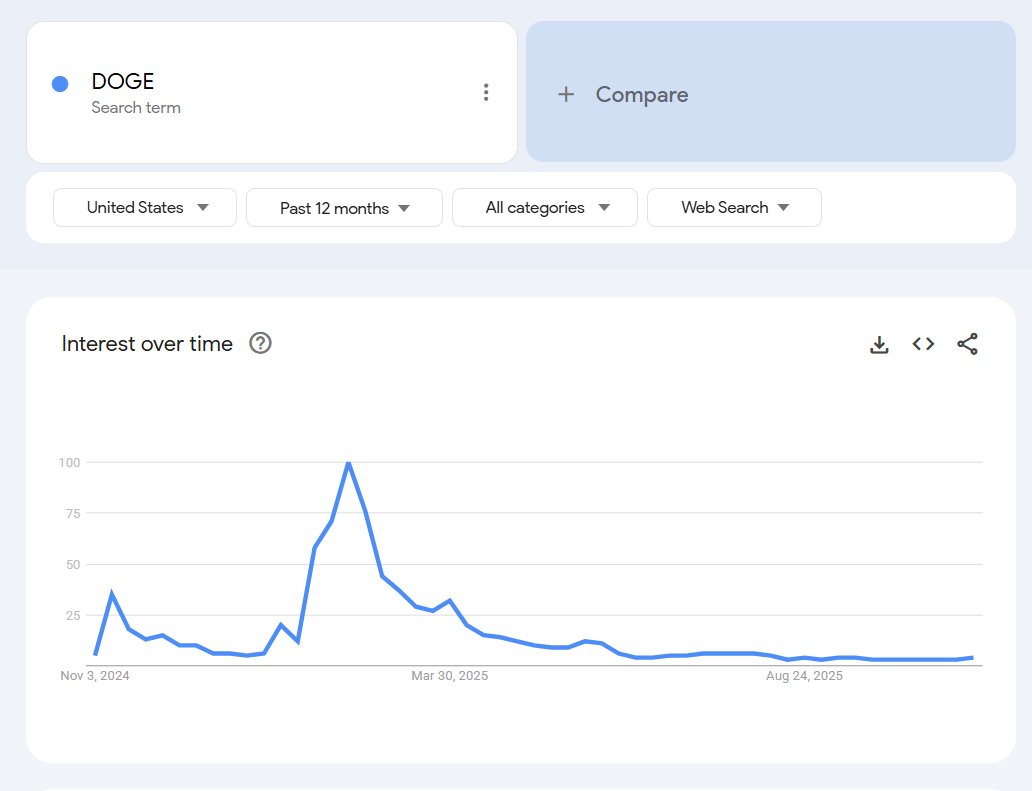Click the plus icon to compare terms
The height and width of the screenshot is (791, 1032).
[x=566, y=94]
